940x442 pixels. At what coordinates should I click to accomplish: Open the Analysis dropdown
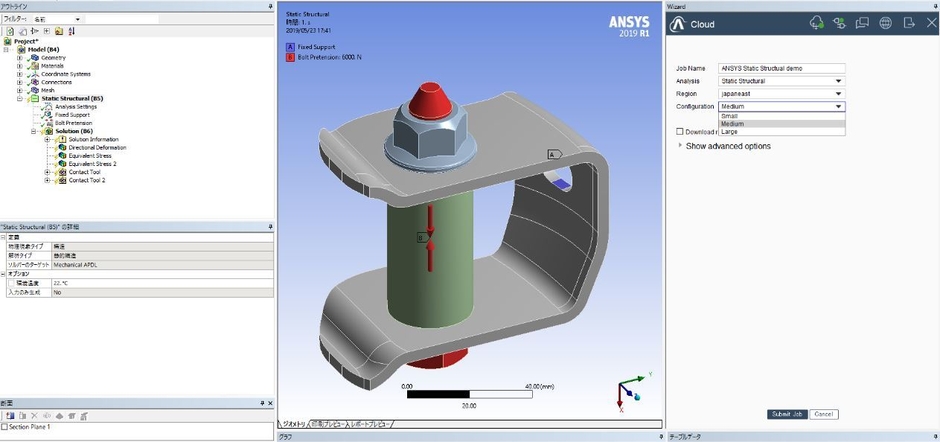coord(782,81)
